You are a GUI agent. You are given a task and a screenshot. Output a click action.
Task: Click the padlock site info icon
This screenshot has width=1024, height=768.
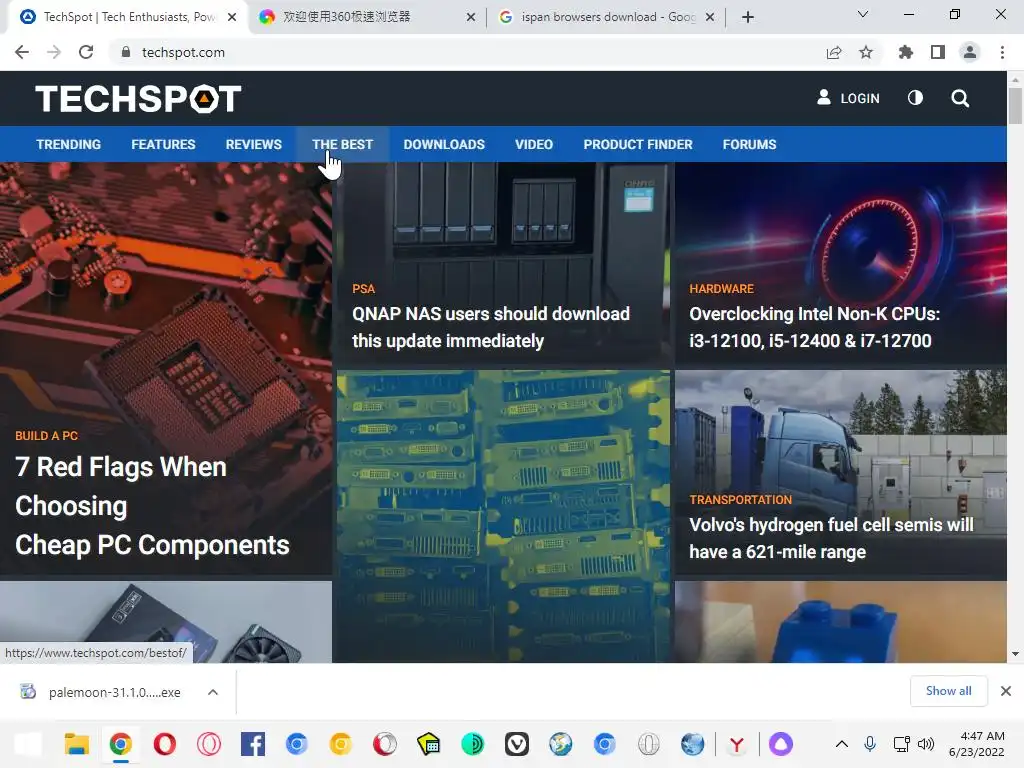coord(126,52)
